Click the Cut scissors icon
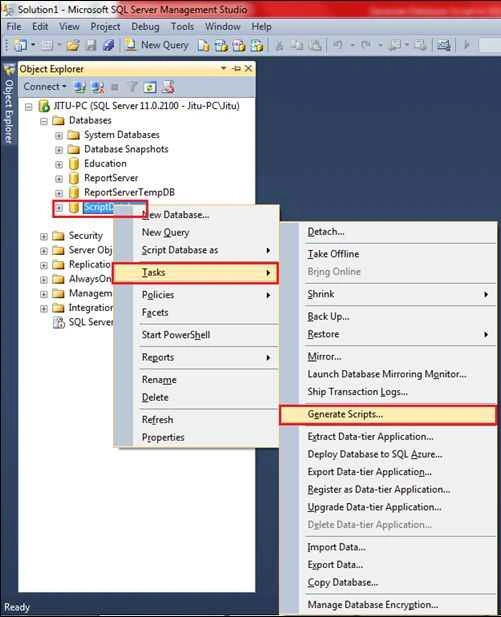Viewport: 501px width, 617px height. pos(279,46)
